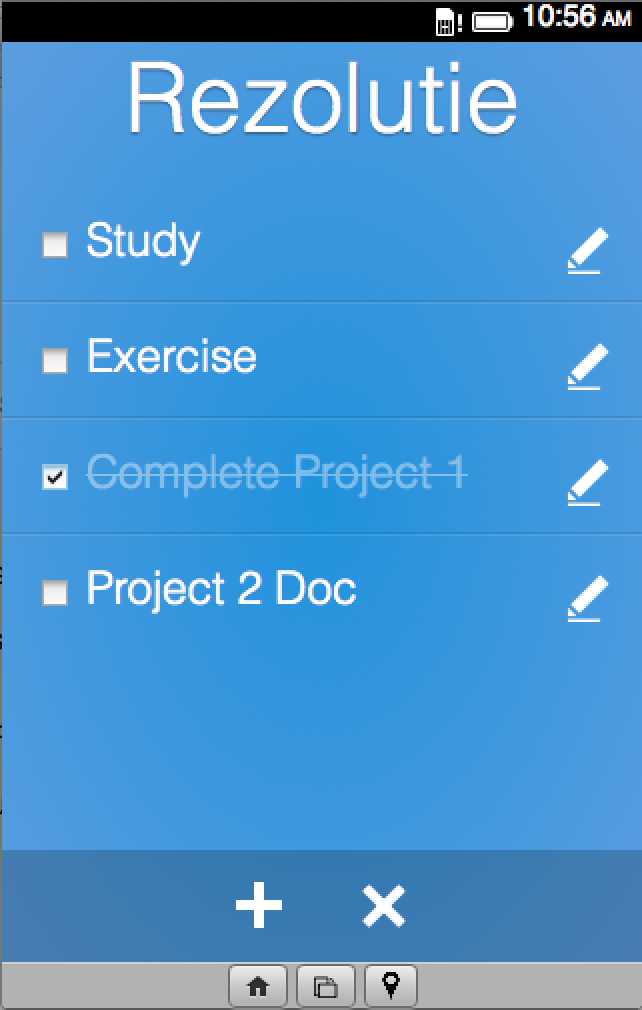Tick the Project 2 Doc checkbox

click(x=55, y=593)
